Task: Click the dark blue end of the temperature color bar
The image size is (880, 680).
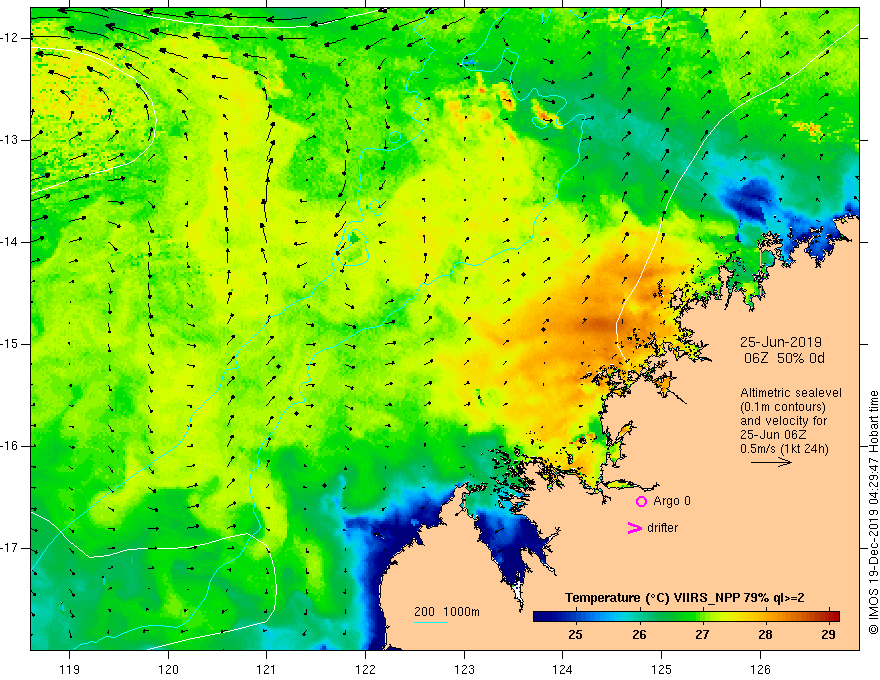Action: click(540, 616)
